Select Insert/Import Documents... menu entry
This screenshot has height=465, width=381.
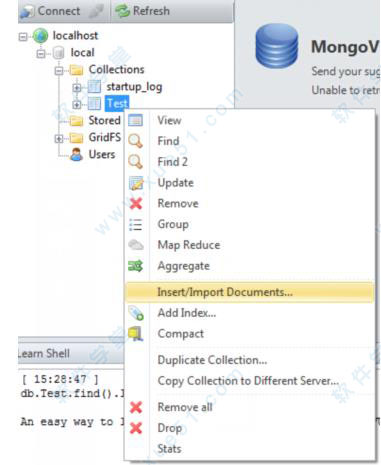click(249, 292)
